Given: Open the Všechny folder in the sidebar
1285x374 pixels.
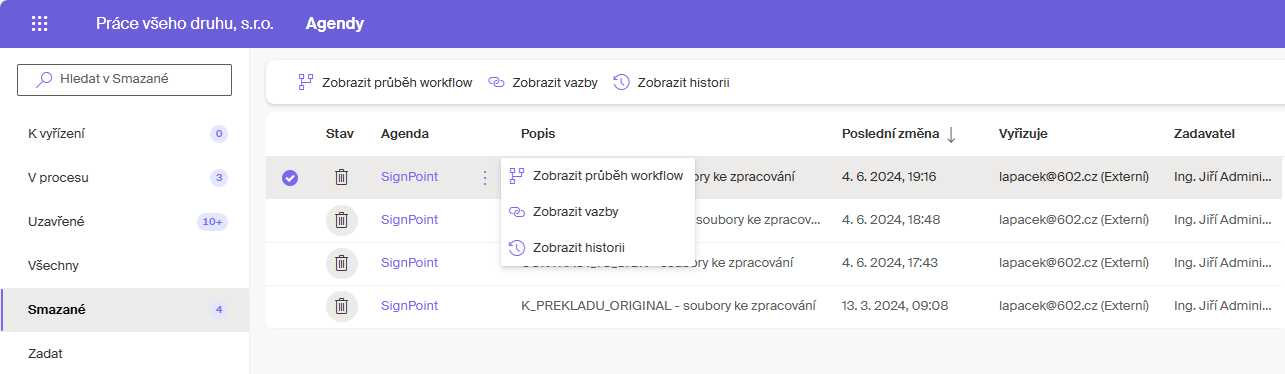Looking at the screenshot, I should coord(124,266).
